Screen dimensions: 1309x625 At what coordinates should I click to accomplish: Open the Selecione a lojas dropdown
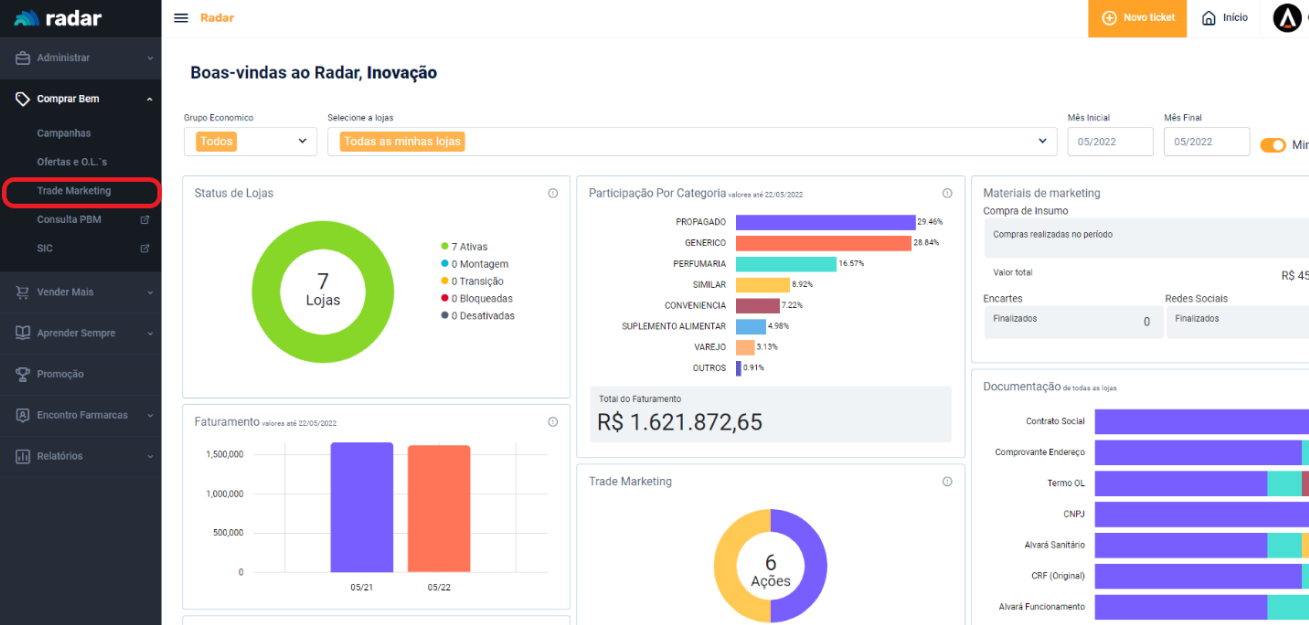(x=691, y=142)
